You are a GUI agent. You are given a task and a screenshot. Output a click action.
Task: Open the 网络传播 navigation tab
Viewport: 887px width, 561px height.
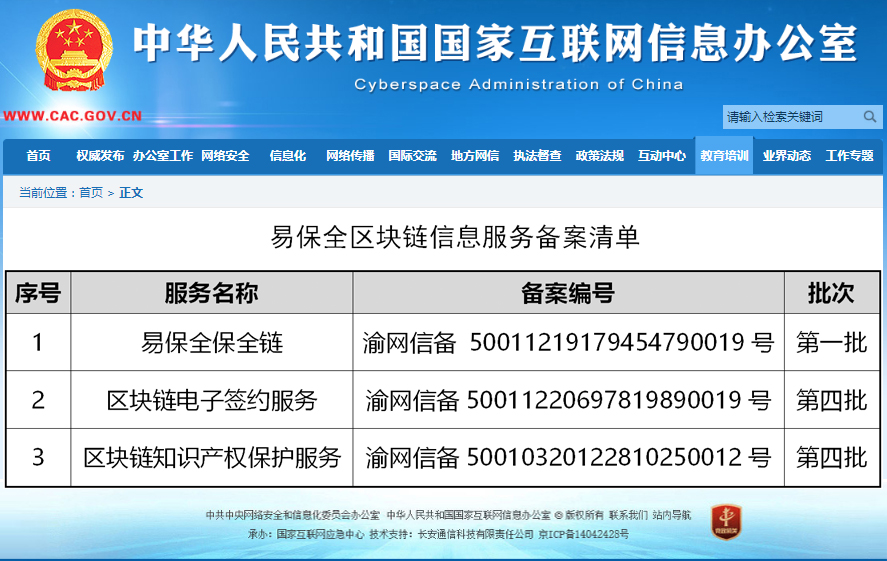point(350,156)
